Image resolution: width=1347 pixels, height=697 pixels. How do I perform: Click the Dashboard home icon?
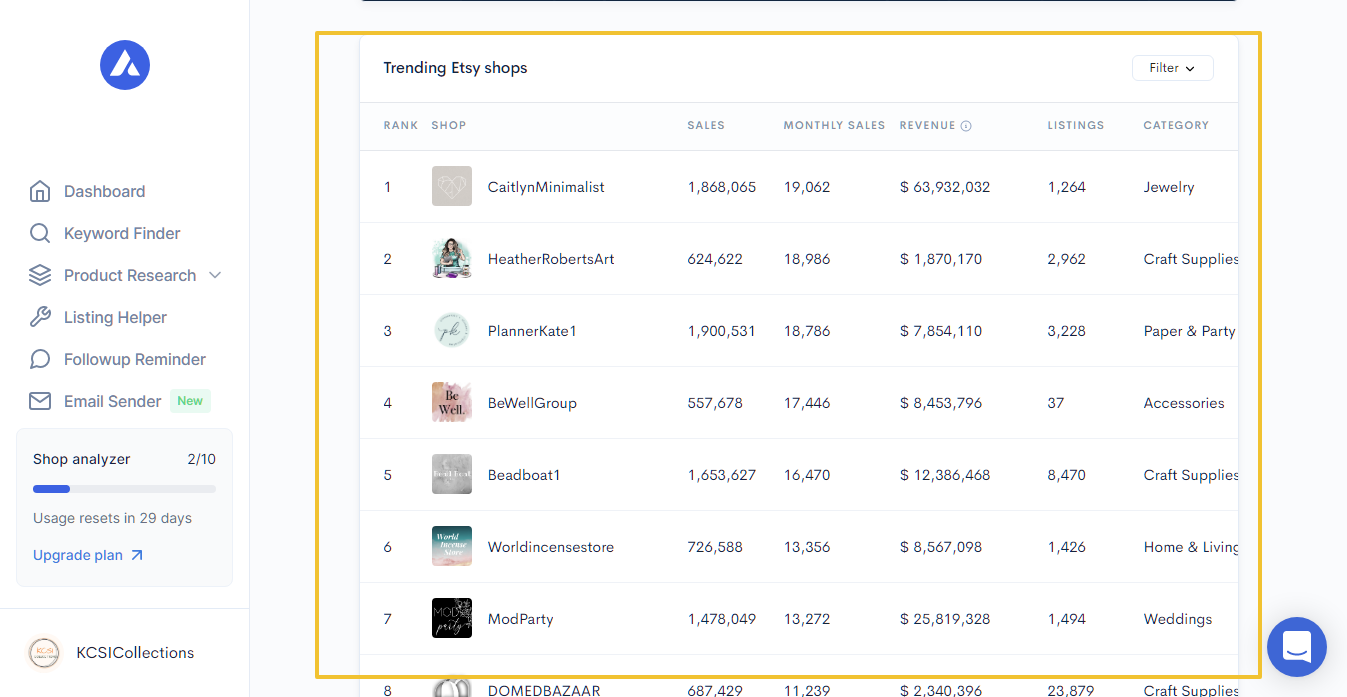click(40, 191)
